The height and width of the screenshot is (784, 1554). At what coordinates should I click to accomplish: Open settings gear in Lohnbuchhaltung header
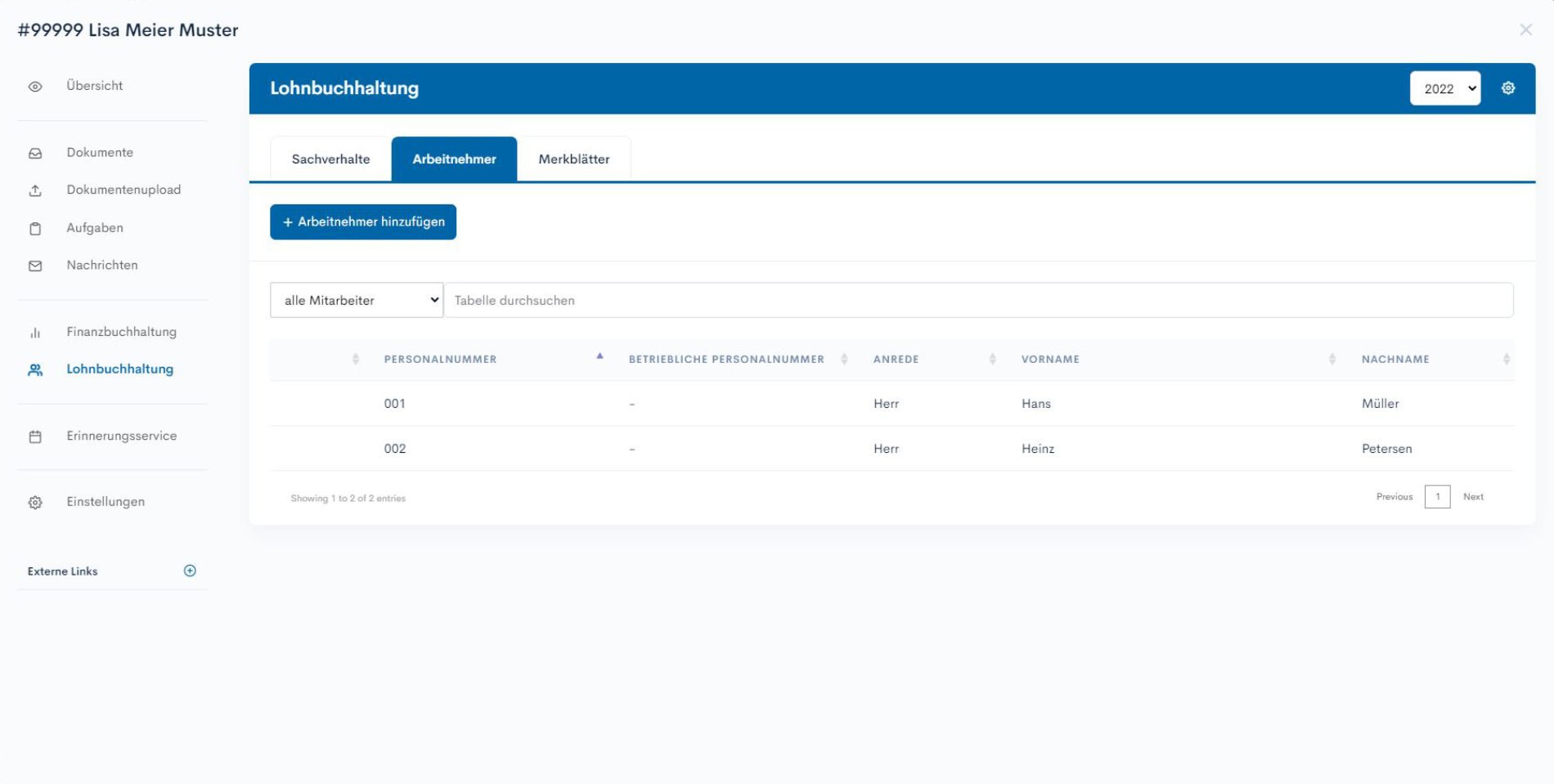[1508, 88]
